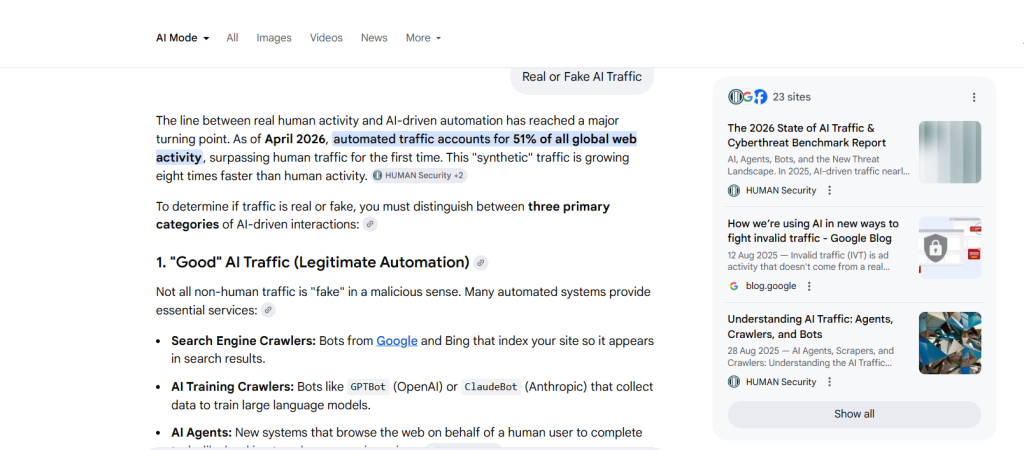Click the stacked site icons beside '23 sites'
The width and height of the screenshot is (1024, 450).
(x=747, y=97)
